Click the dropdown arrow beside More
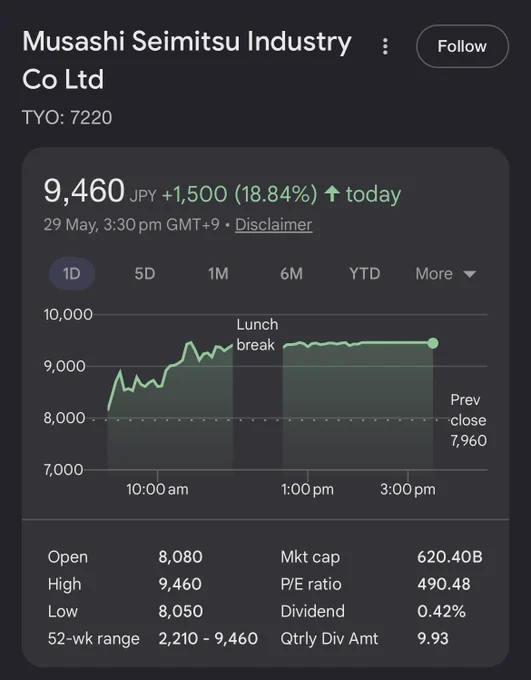Image resolution: width=531 pixels, height=680 pixels. pos(470,274)
